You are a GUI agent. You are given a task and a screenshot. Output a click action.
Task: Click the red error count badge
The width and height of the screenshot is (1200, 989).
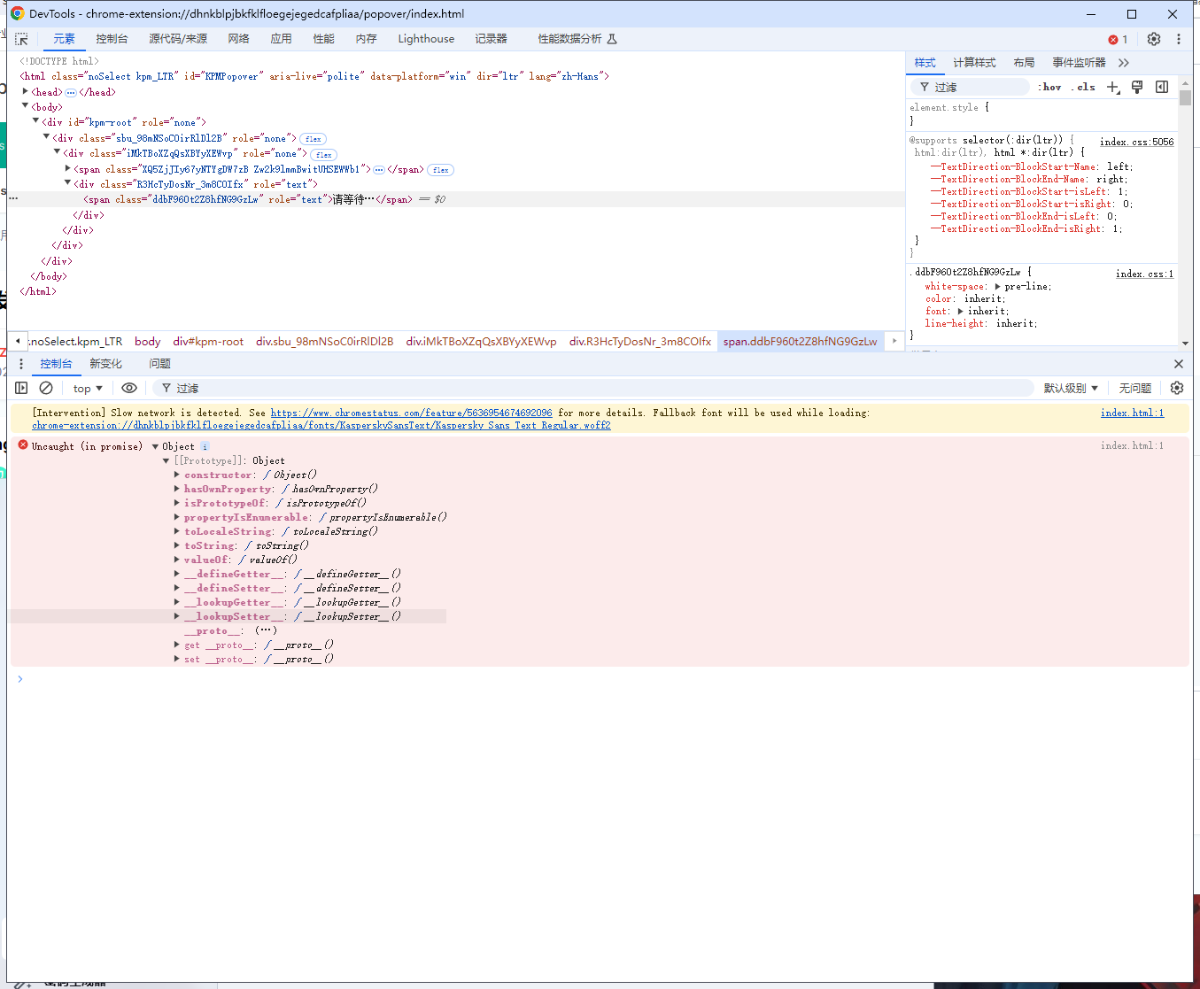point(1117,39)
